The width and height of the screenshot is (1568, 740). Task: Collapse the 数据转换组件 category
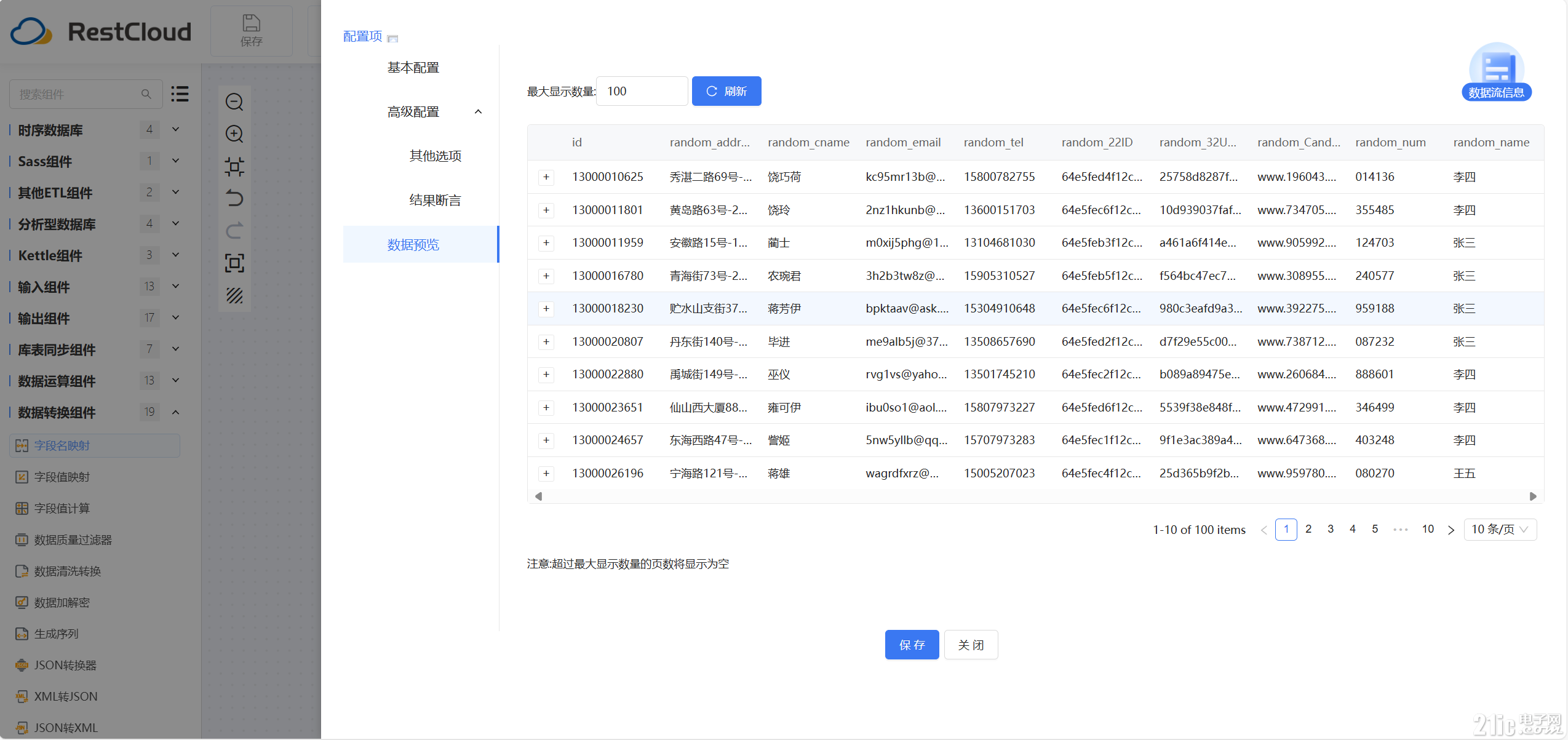tap(175, 412)
